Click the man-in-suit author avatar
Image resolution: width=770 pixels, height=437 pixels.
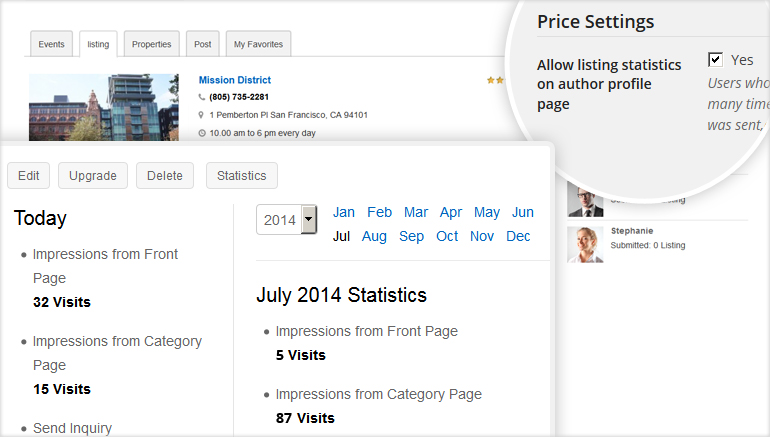585,200
